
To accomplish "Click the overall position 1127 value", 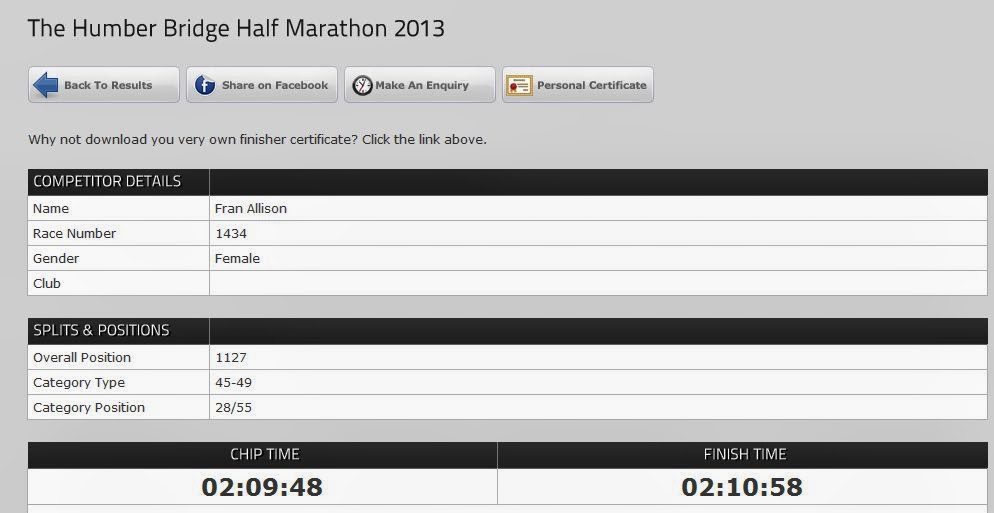I will (x=231, y=358).
